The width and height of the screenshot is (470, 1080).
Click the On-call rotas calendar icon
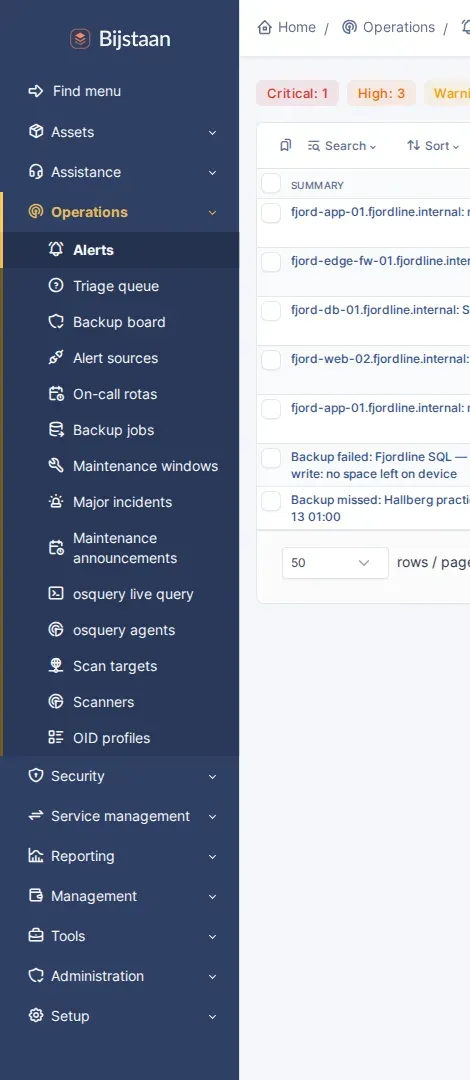point(56,393)
